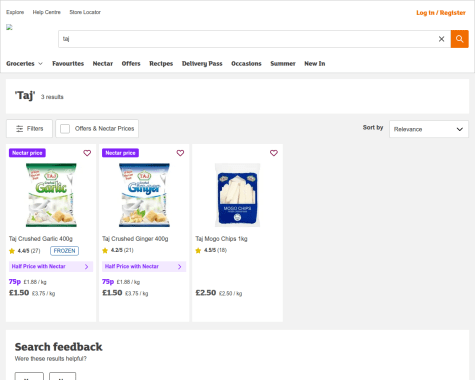Viewport: 475px width, 380px height.
Task: Open the Offers section
Action: pos(131,64)
